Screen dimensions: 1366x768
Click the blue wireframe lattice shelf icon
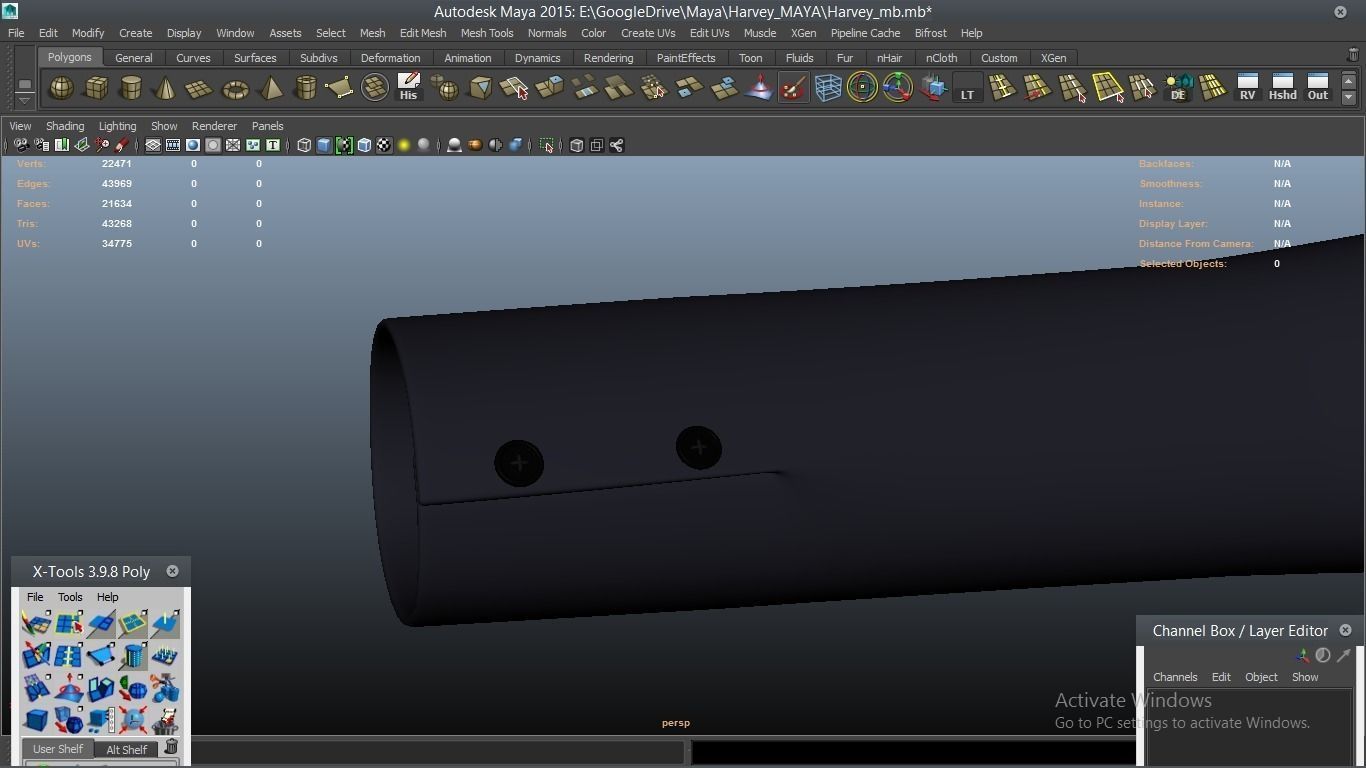coord(828,88)
